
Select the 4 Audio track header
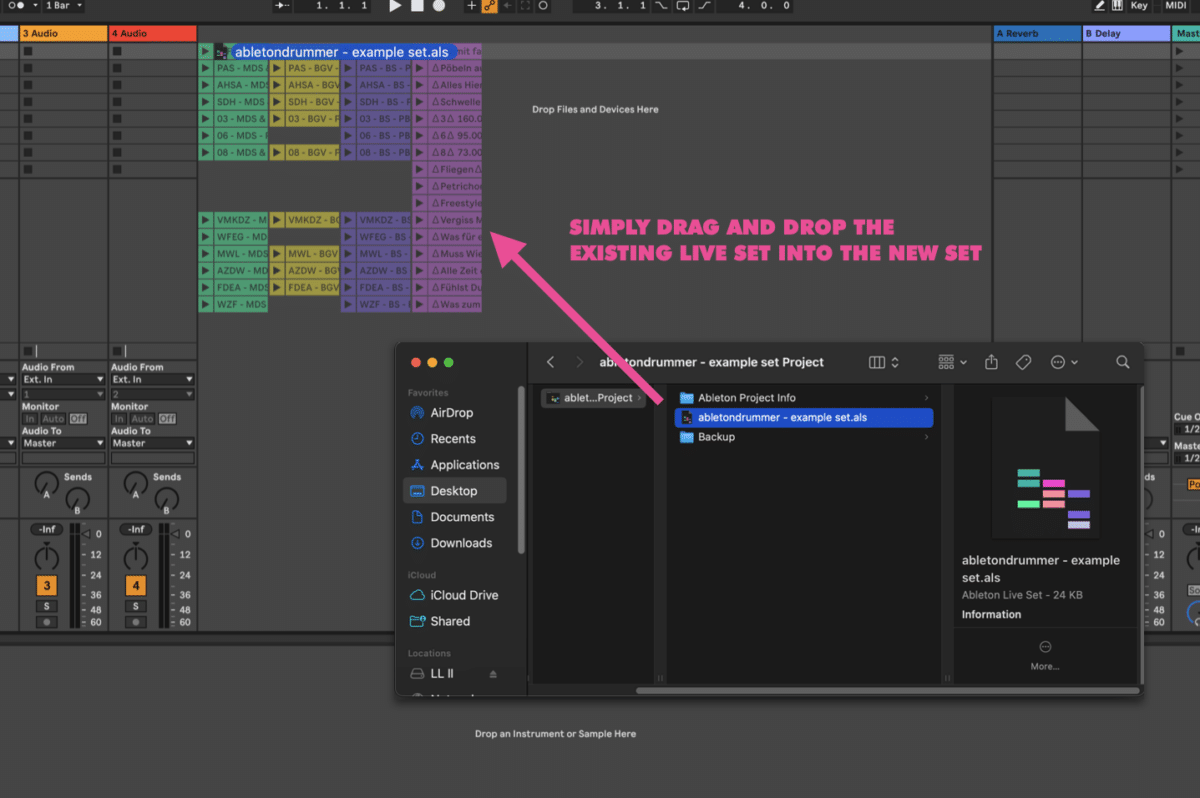point(153,33)
